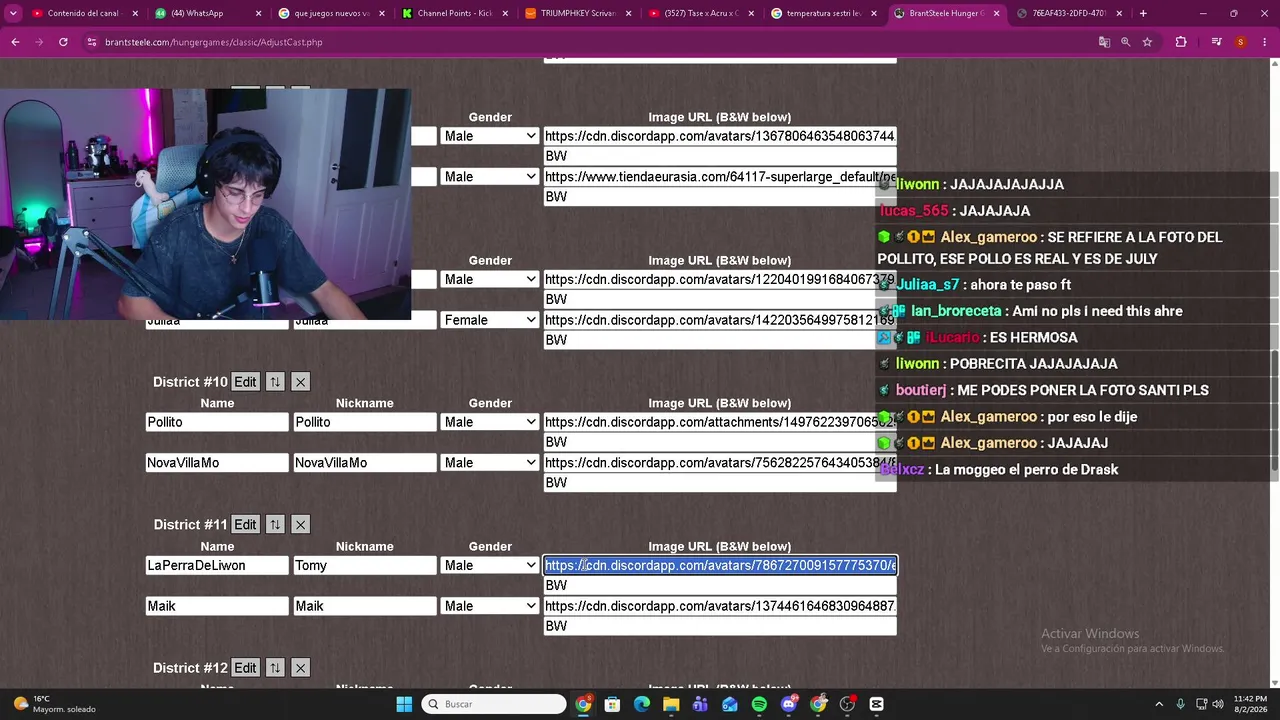This screenshot has height=720, width=1280.
Task: Open the site information icon in address bar
Action: point(91,42)
